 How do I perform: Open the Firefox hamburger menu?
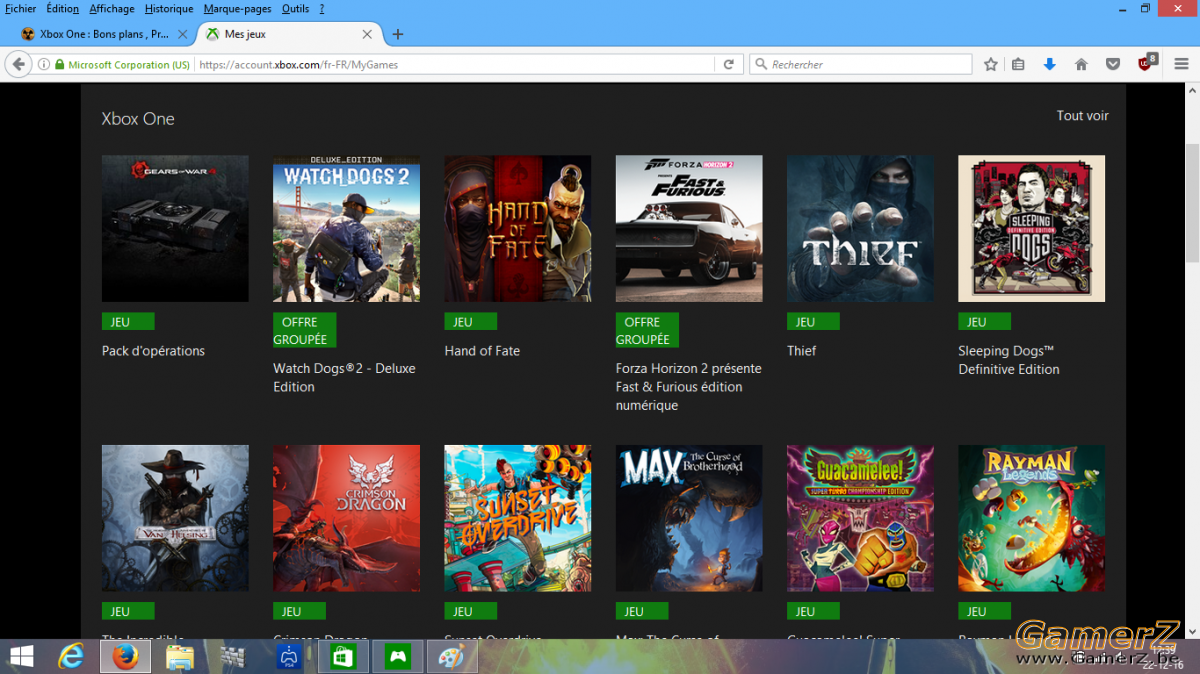pos(1181,64)
